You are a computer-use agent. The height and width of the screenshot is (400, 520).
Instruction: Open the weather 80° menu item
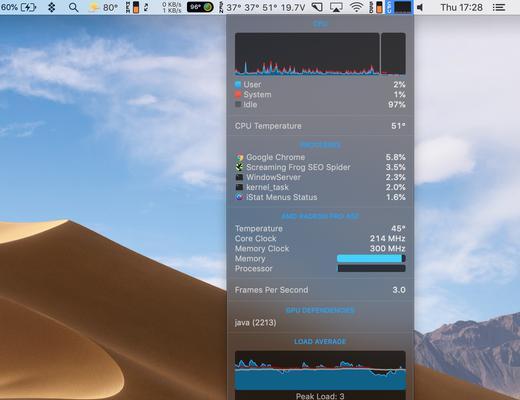tap(103, 7)
